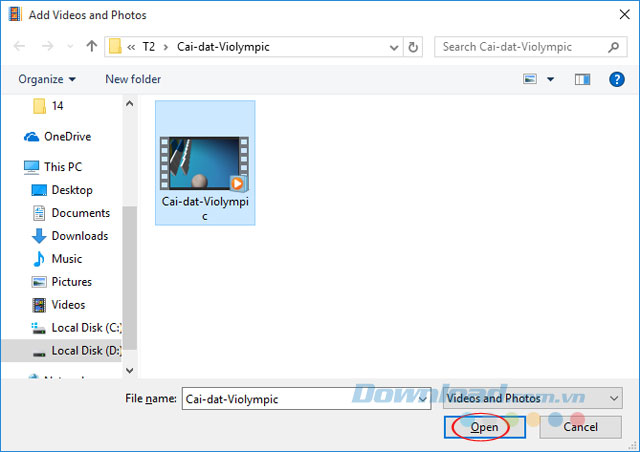
Task: Refresh the Cai-dat-Violympic folder view
Action: pyautogui.click(x=415, y=47)
